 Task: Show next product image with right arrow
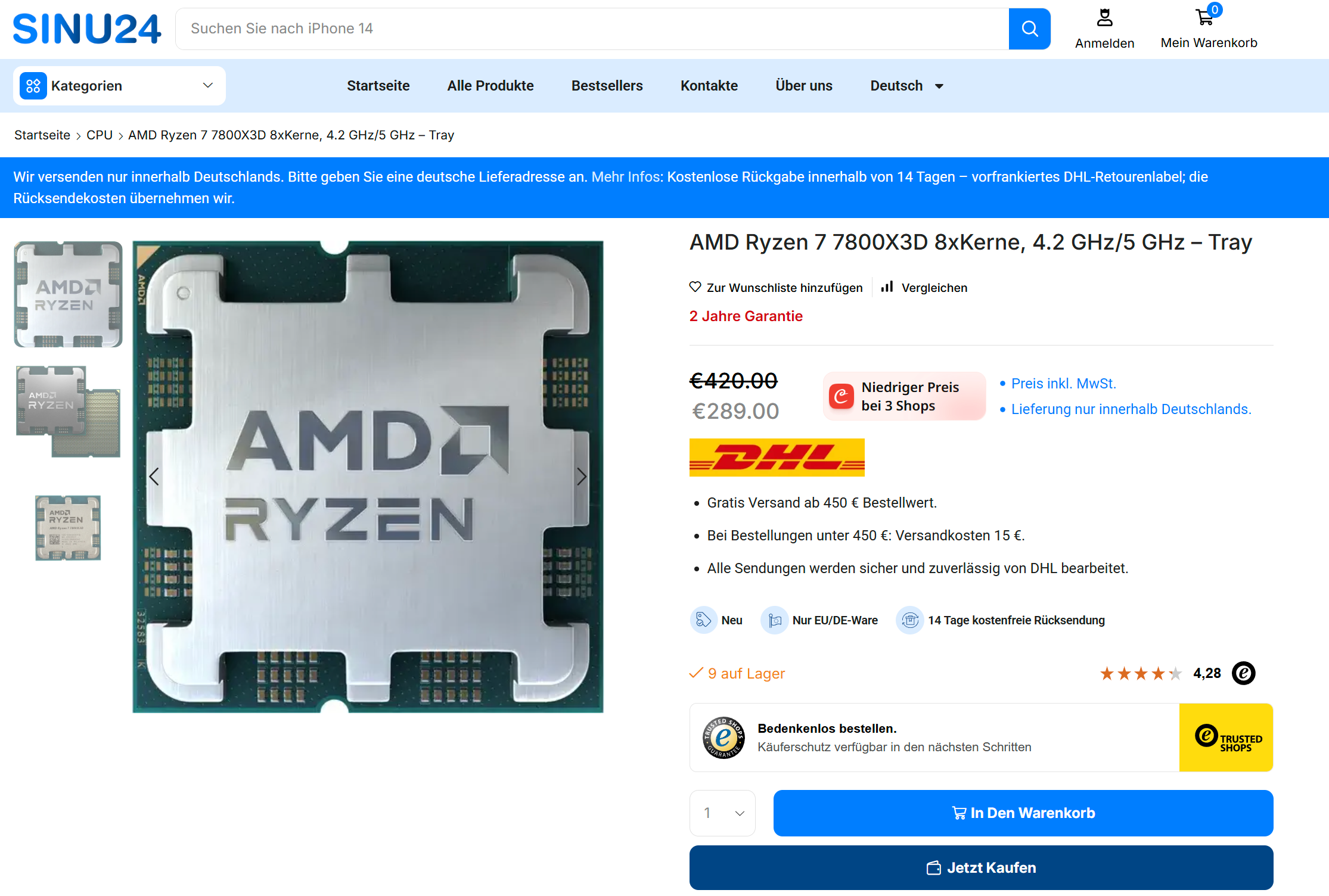pos(582,477)
